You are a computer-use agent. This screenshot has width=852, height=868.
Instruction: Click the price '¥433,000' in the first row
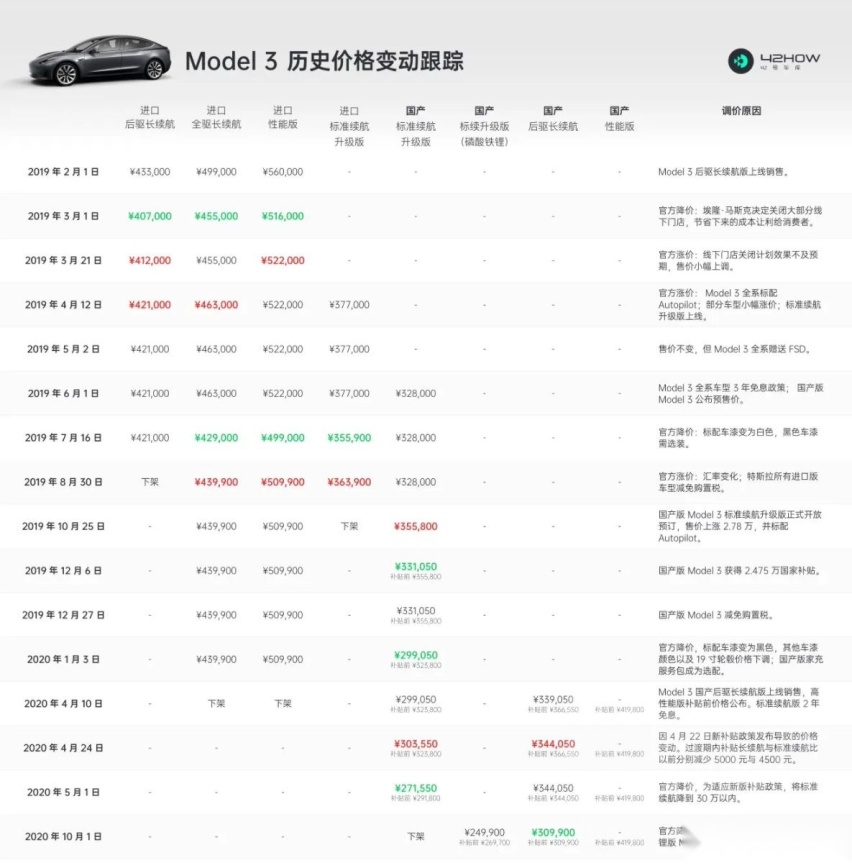pos(149,172)
